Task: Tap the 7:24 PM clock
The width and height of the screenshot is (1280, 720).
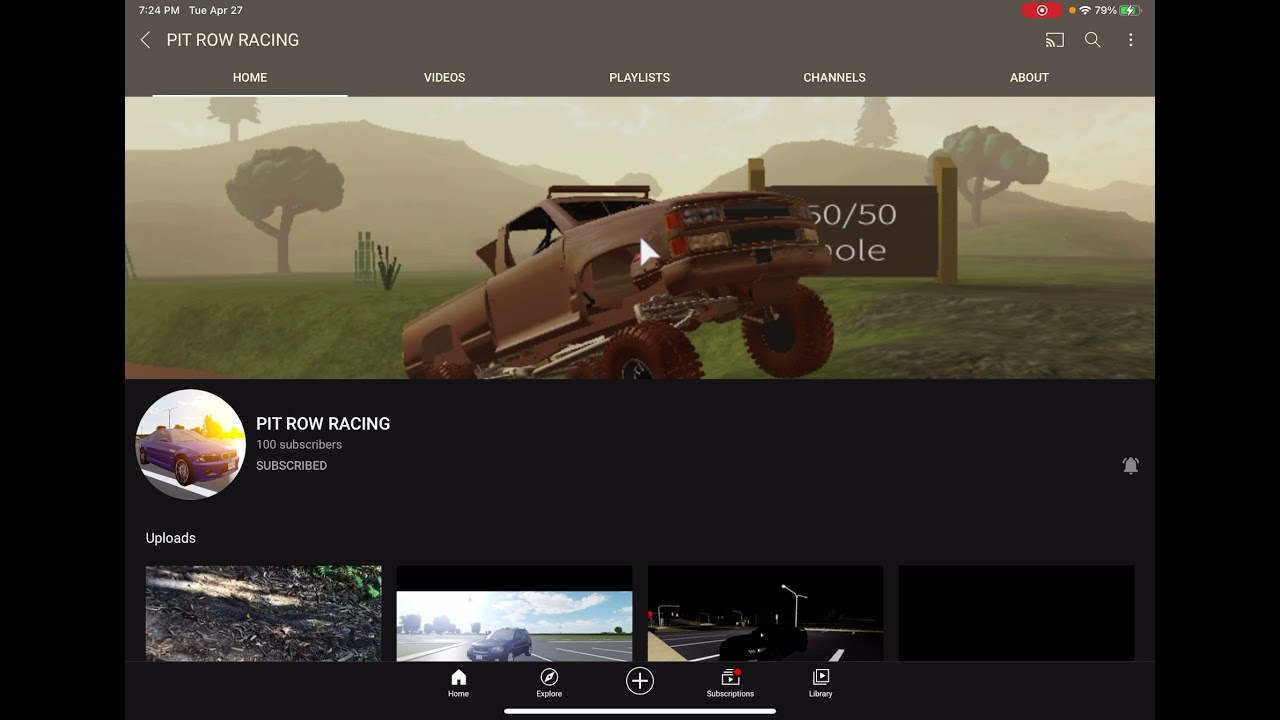Action: pos(159,10)
